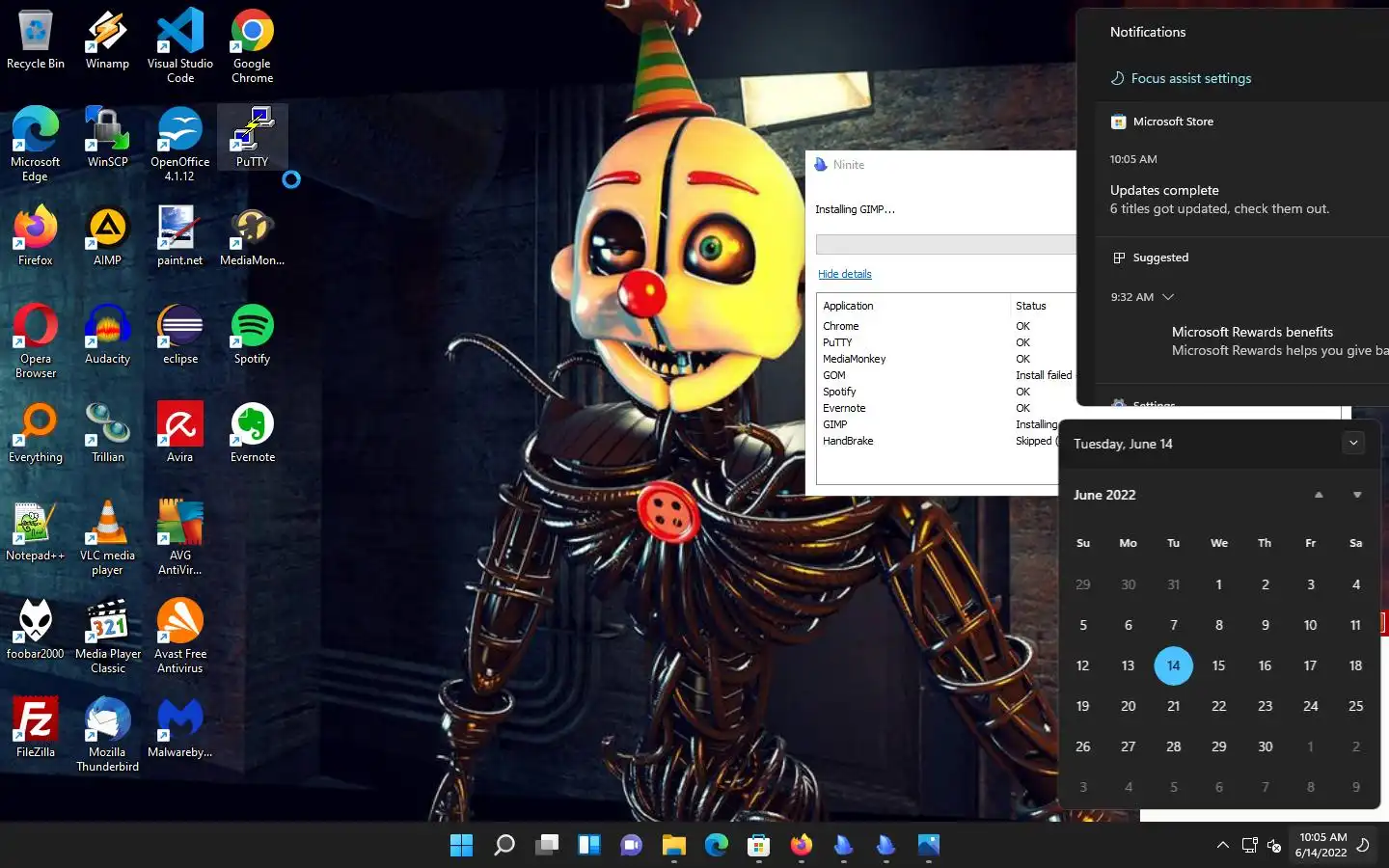Open Task View from the taskbar
The image size is (1389, 868).
(x=547, y=846)
